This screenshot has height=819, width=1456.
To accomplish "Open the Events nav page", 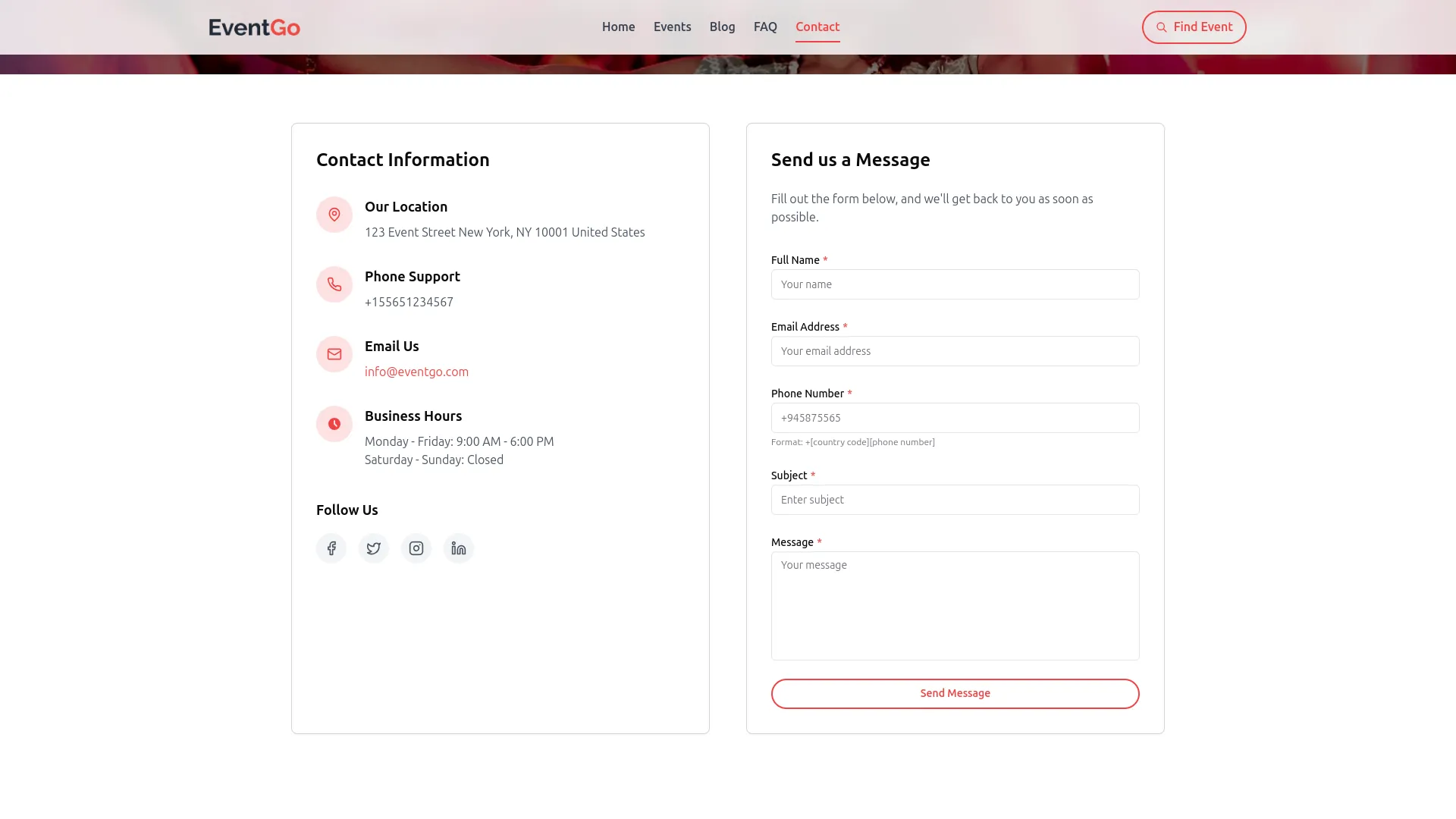I will coord(672,27).
